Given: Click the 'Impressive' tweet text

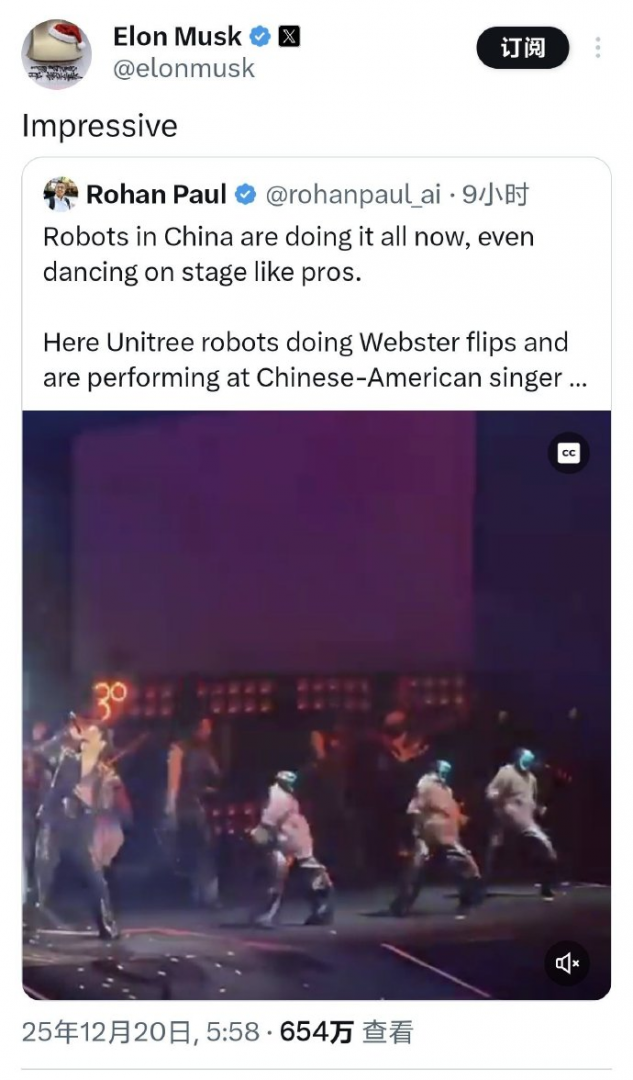Looking at the screenshot, I should (100, 127).
